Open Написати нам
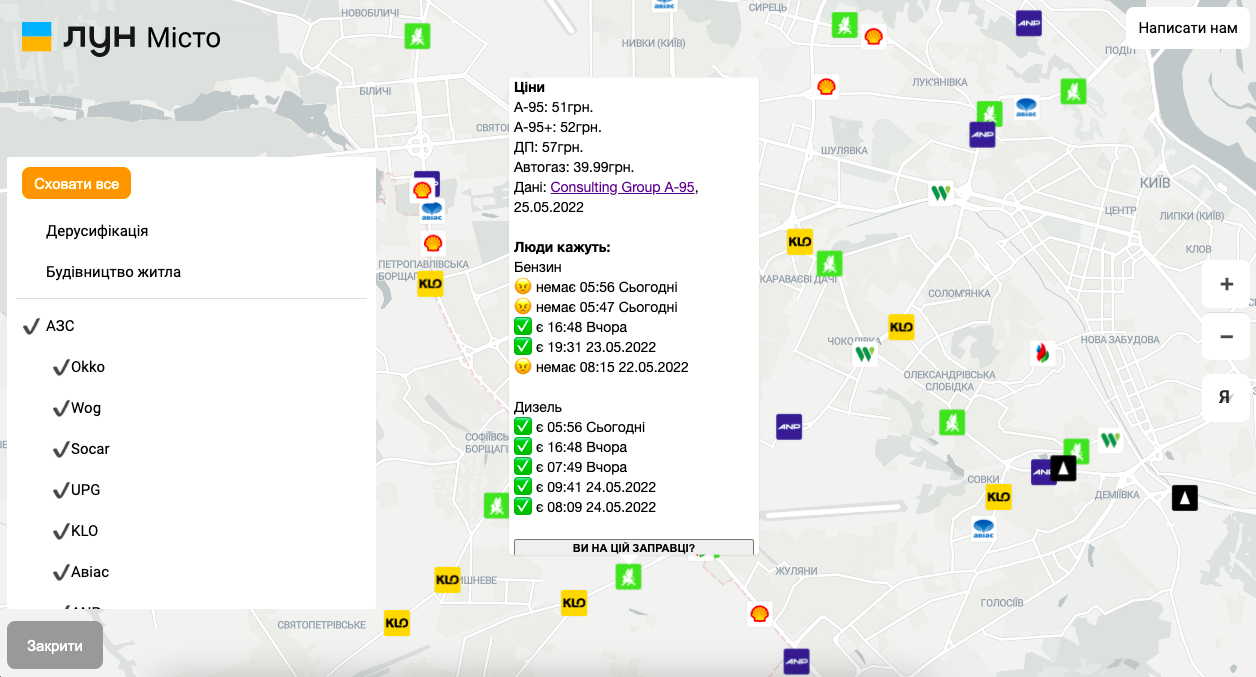The image size is (1256, 677). click(1188, 28)
